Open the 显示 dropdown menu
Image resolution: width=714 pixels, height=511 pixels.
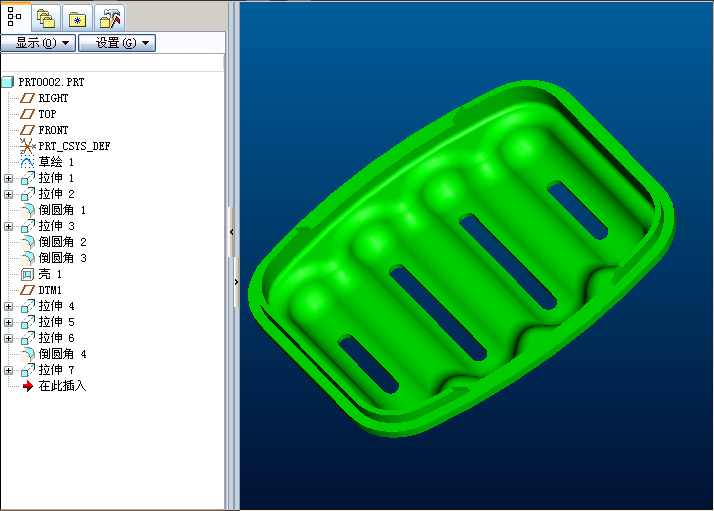[38, 43]
